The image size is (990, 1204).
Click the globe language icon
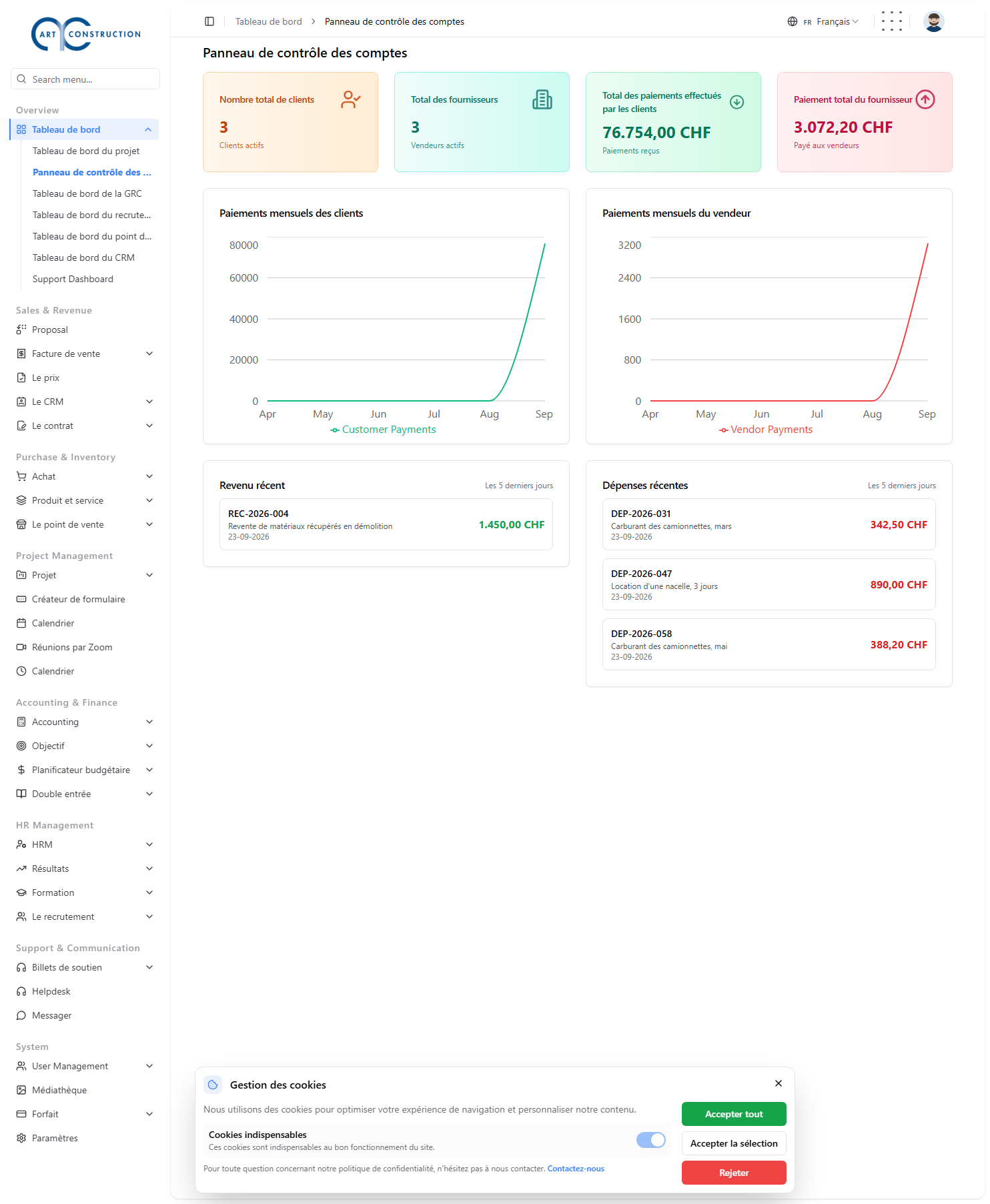pyautogui.click(x=793, y=21)
